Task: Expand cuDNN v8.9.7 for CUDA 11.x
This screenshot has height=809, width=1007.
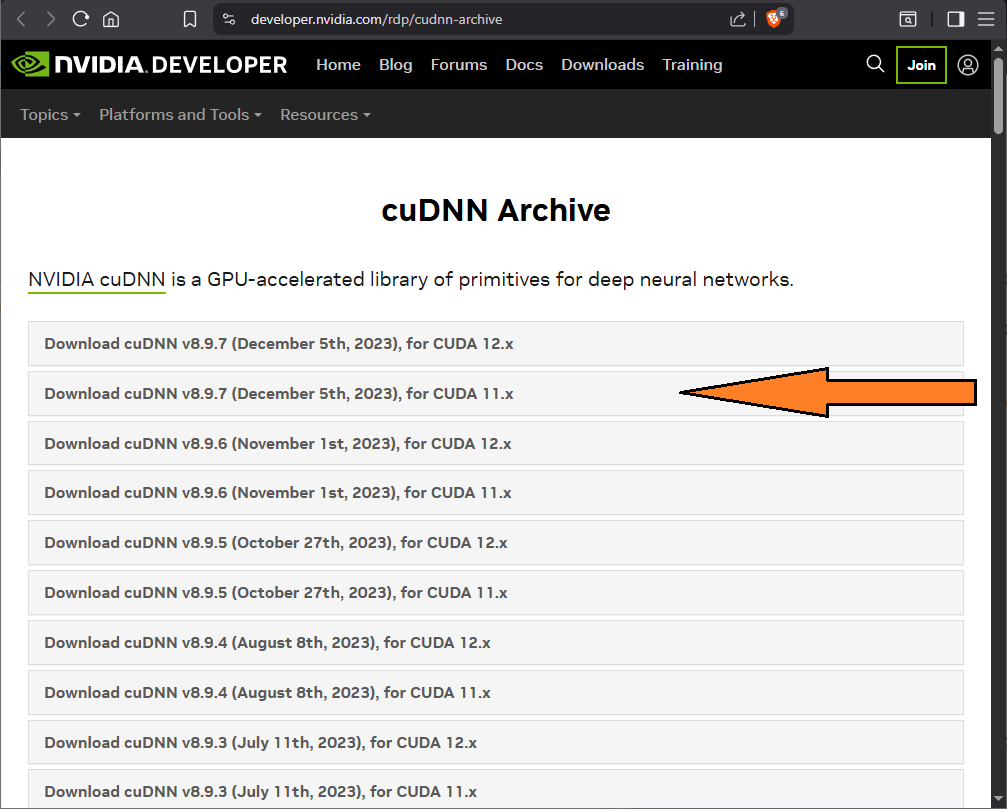Action: (x=496, y=394)
